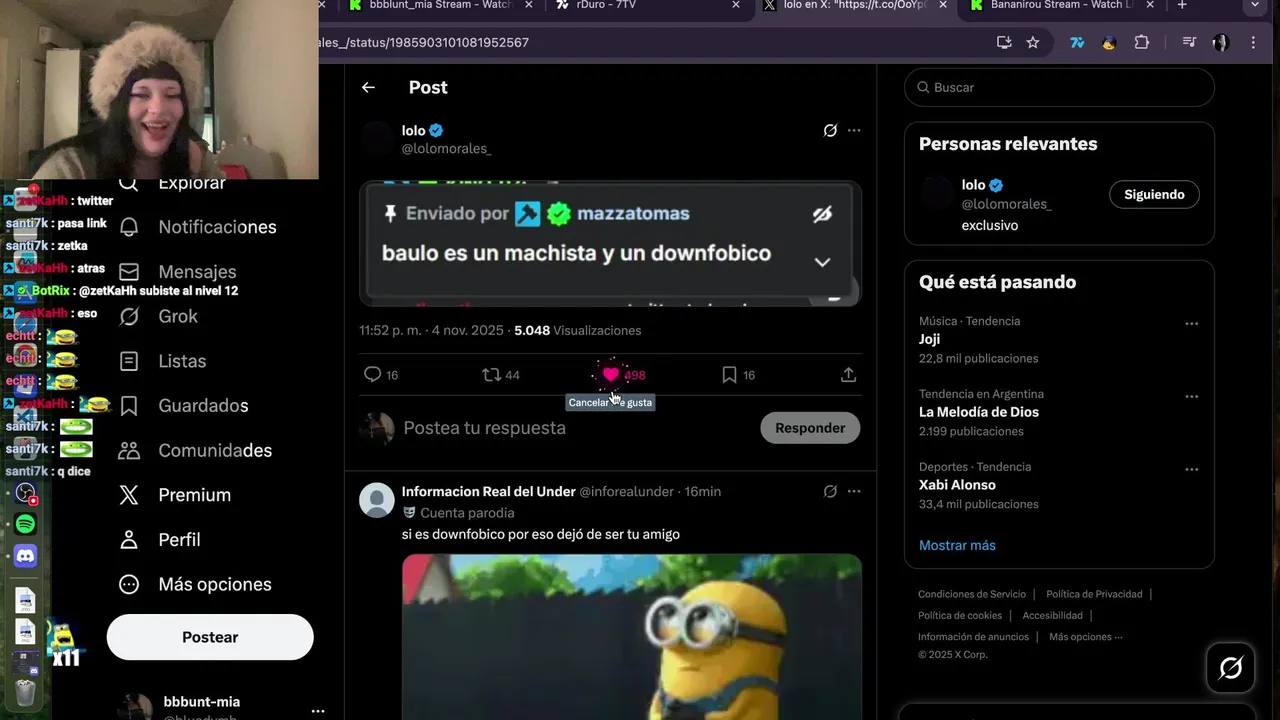Image resolution: width=1280 pixels, height=720 pixels.
Task: Open Mensajes envelope in sidebar
Action: pos(129,272)
